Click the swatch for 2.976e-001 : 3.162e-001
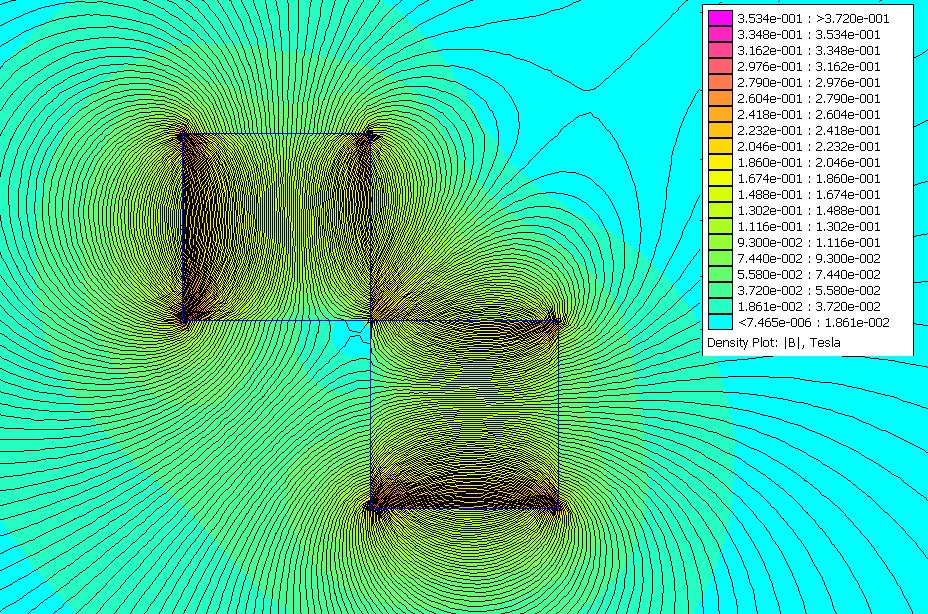The height and width of the screenshot is (614, 928). pyautogui.click(x=720, y=66)
